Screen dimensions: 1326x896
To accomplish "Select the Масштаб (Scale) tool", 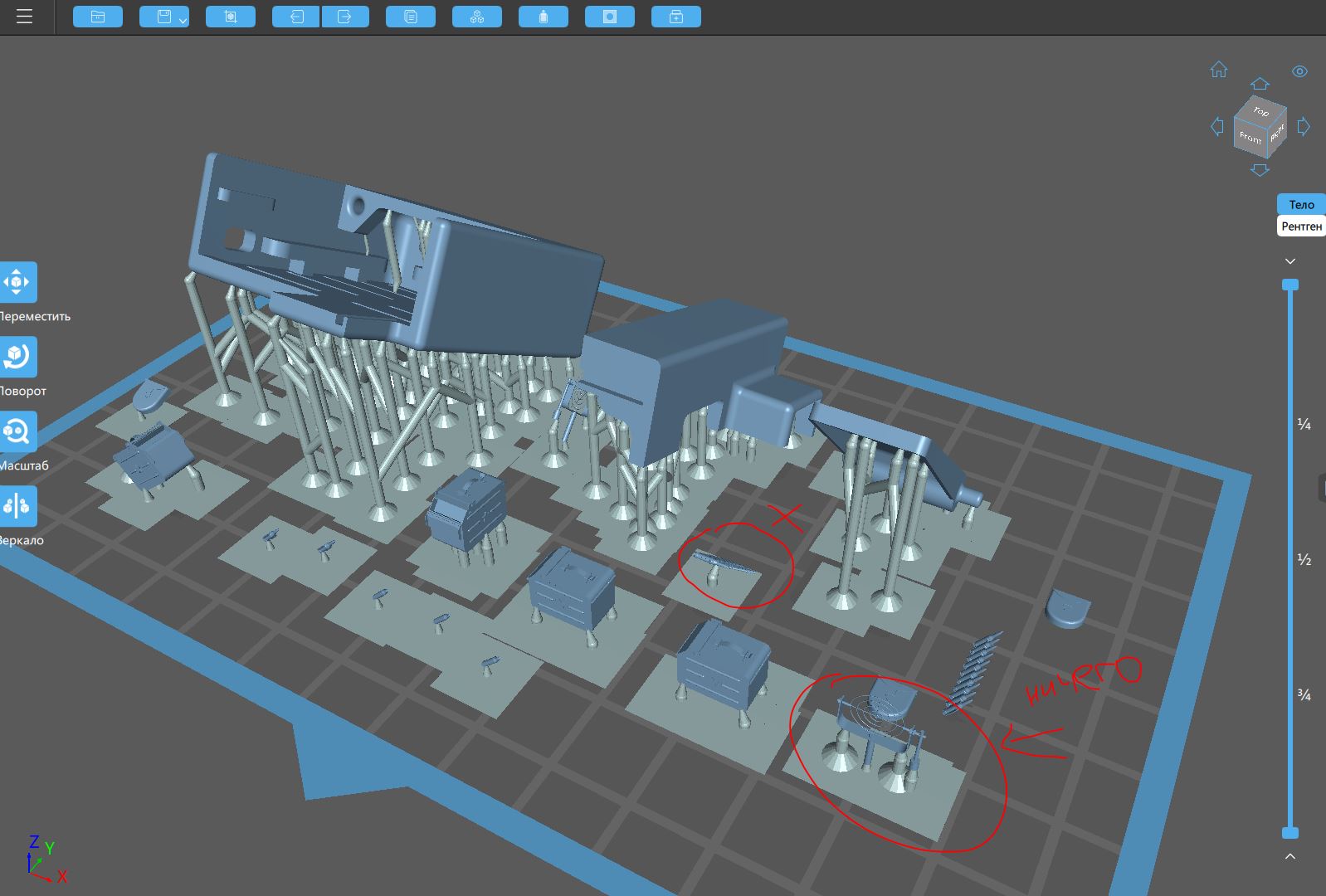I will [x=17, y=431].
